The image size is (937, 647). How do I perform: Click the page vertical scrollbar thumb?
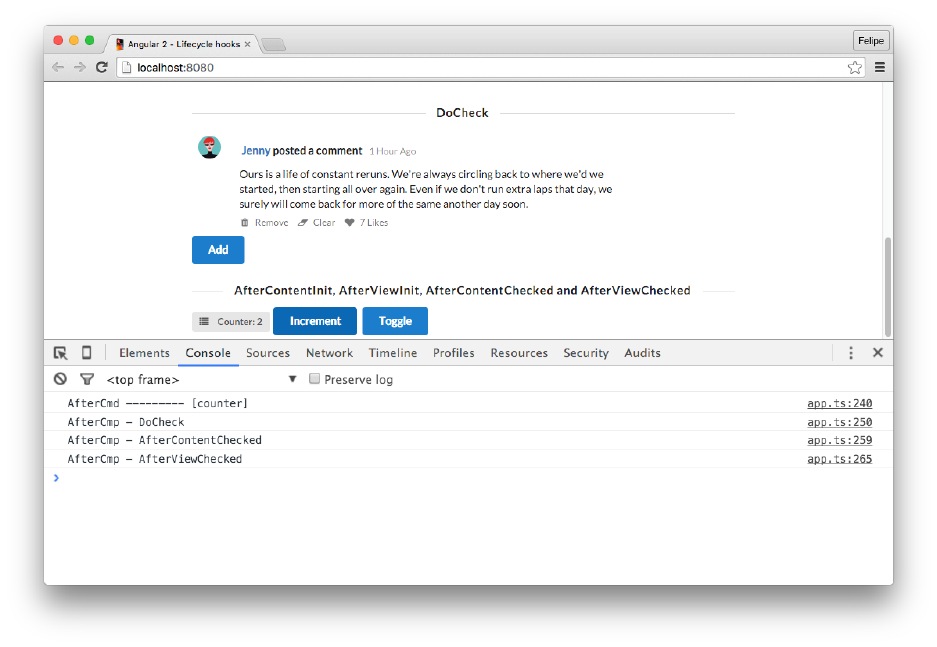pyautogui.click(x=886, y=285)
